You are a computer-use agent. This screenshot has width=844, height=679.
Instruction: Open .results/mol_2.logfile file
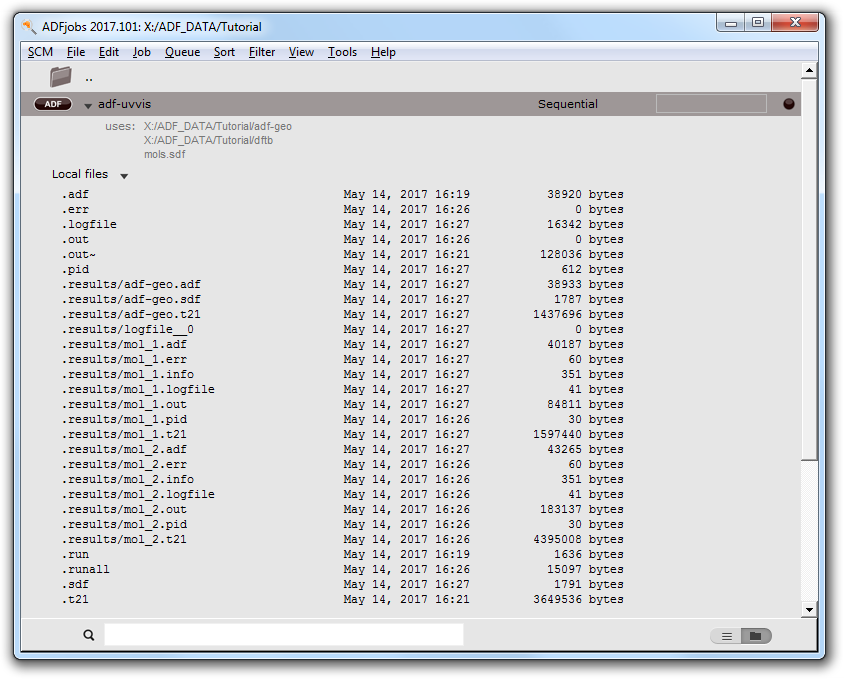pyautogui.click(x=138, y=495)
